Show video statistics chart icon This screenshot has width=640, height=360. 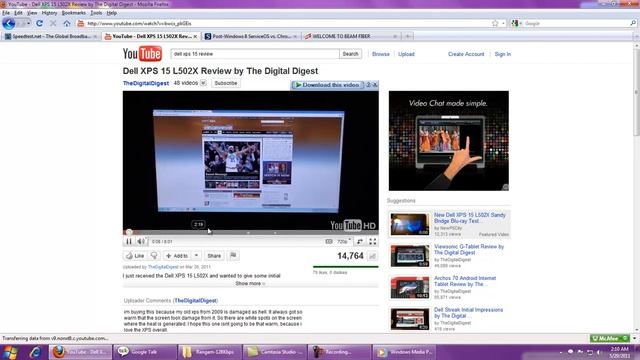click(x=372, y=256)
